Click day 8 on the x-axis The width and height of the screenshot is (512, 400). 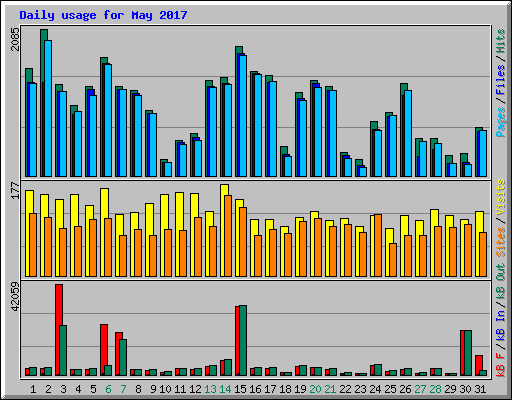(x=138, y=389)
